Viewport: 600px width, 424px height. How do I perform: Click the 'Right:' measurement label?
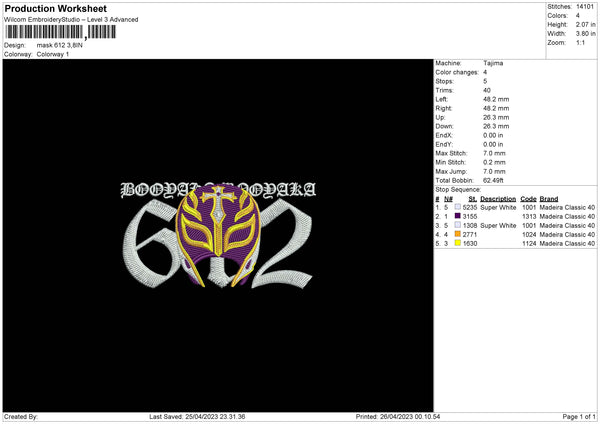(x=443, y=108)
